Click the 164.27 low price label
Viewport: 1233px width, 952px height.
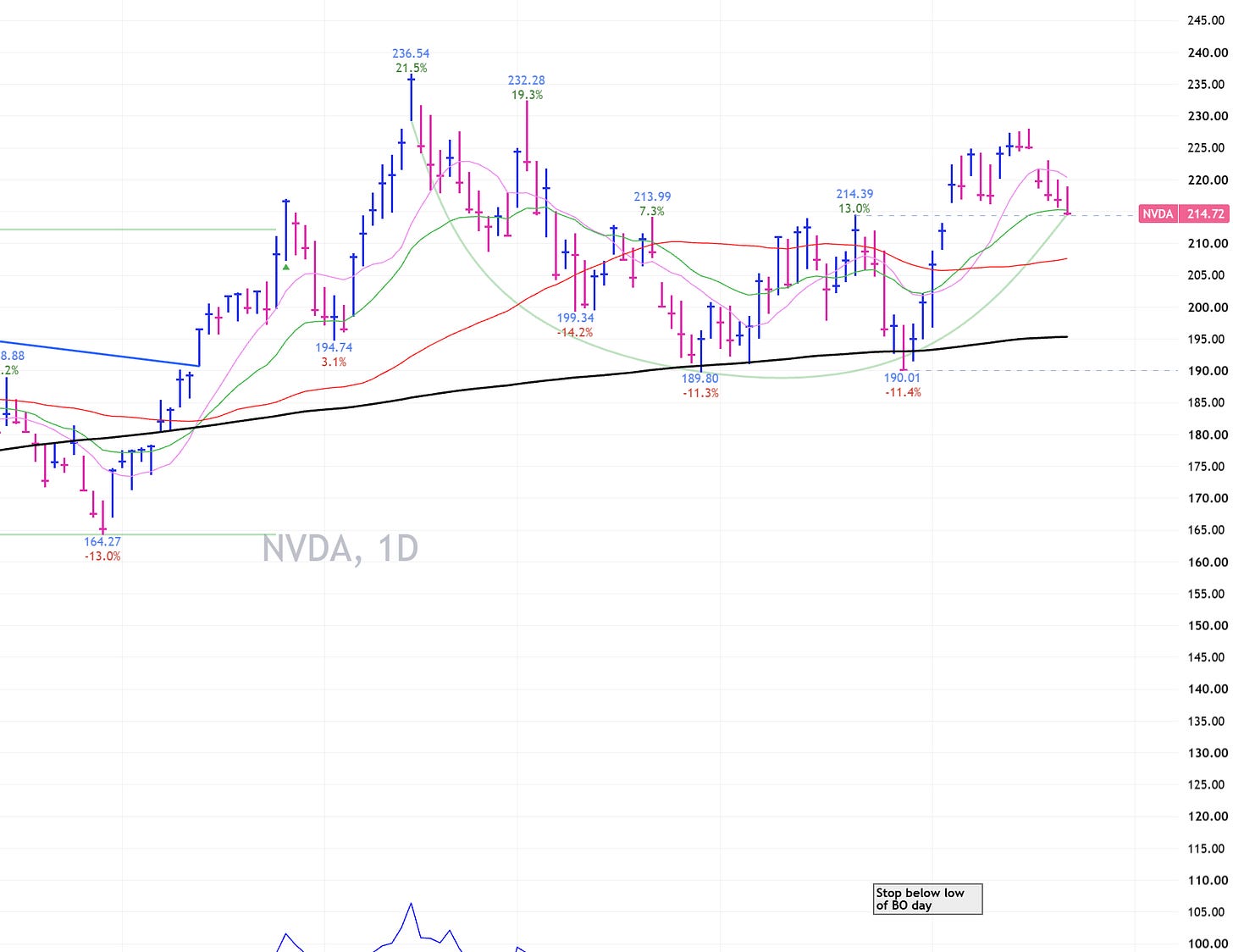tap(102, 541)
